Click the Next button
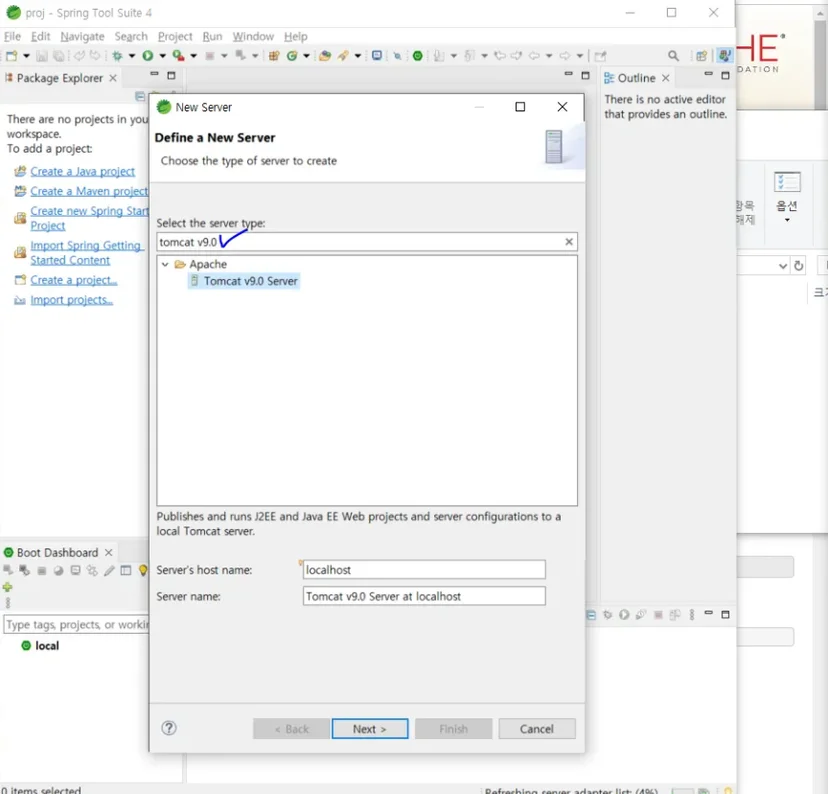The height and width of the screenshot is (794, 828). pos(370,729)
